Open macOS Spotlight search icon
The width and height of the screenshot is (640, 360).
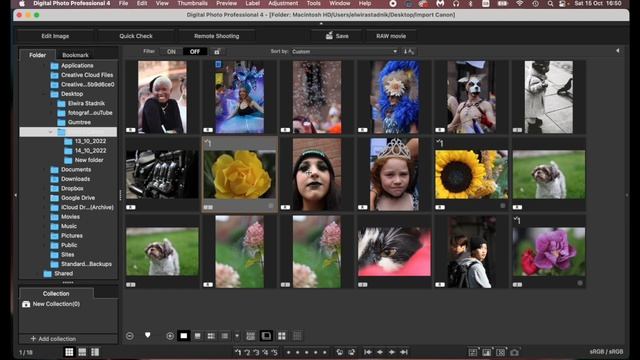point(550,4)
